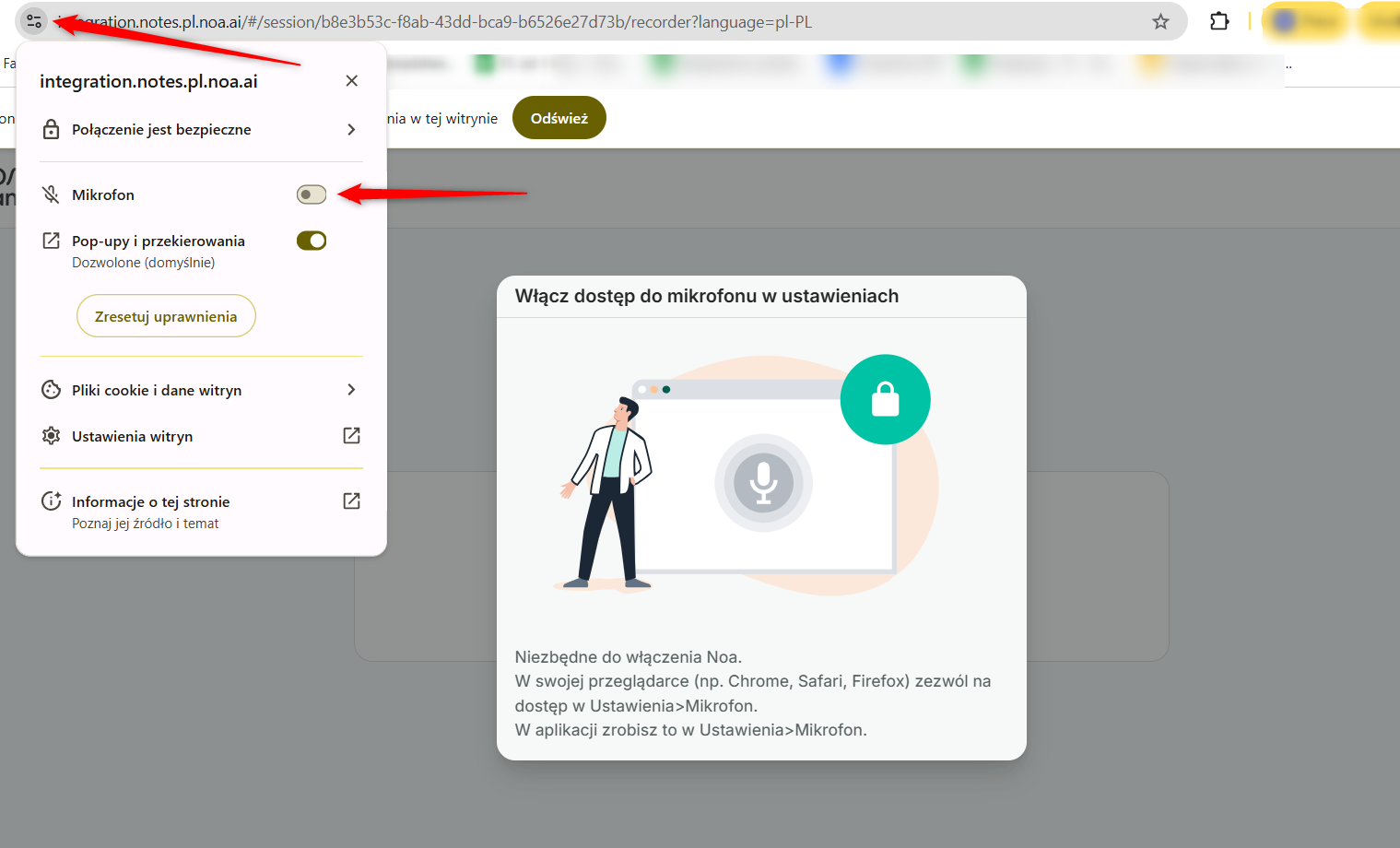Click Poznaj jej źródło i temat text
This screenshot has height=848, width=1400.
146,524
